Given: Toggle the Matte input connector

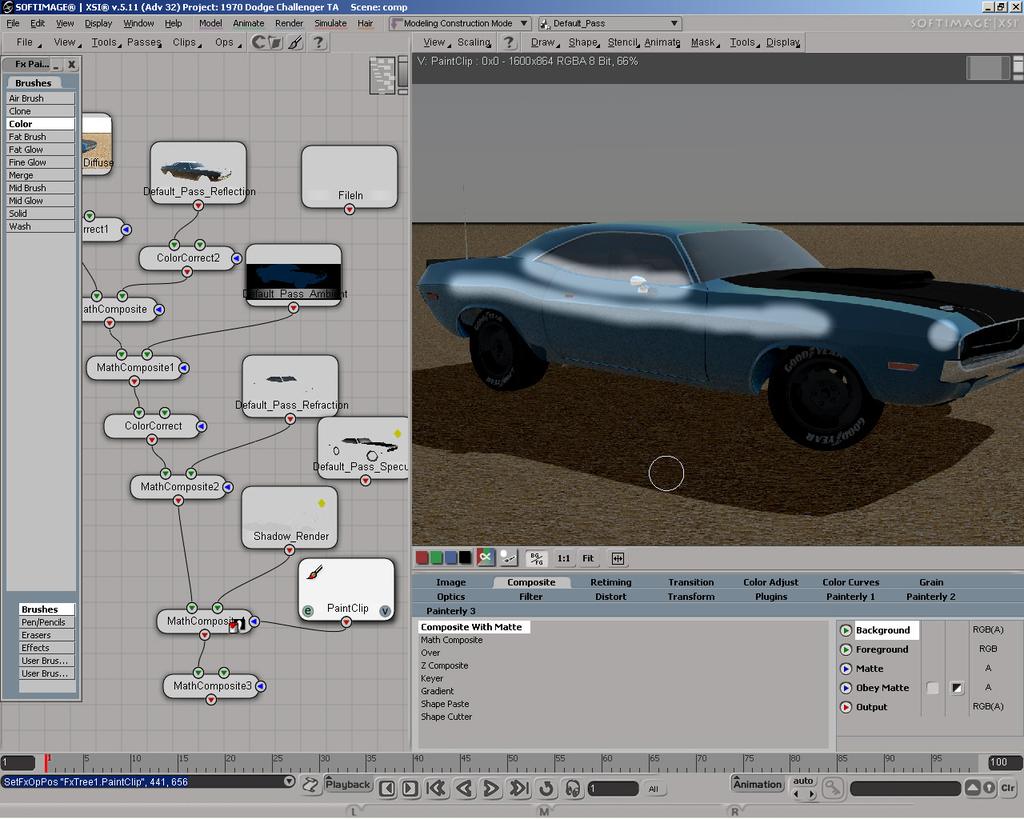Looking at the screenshot, I should coord(846,669).
